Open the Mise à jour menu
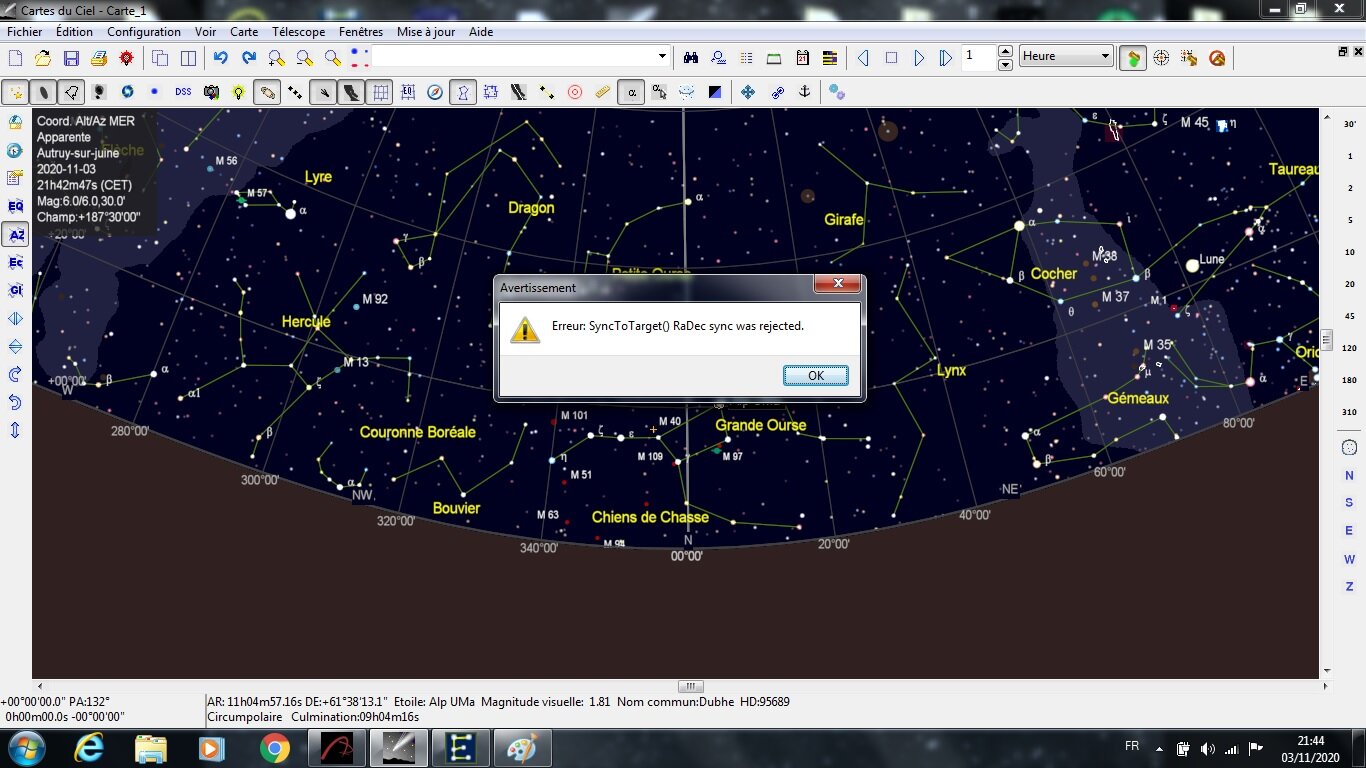 [x=426, y=32]
